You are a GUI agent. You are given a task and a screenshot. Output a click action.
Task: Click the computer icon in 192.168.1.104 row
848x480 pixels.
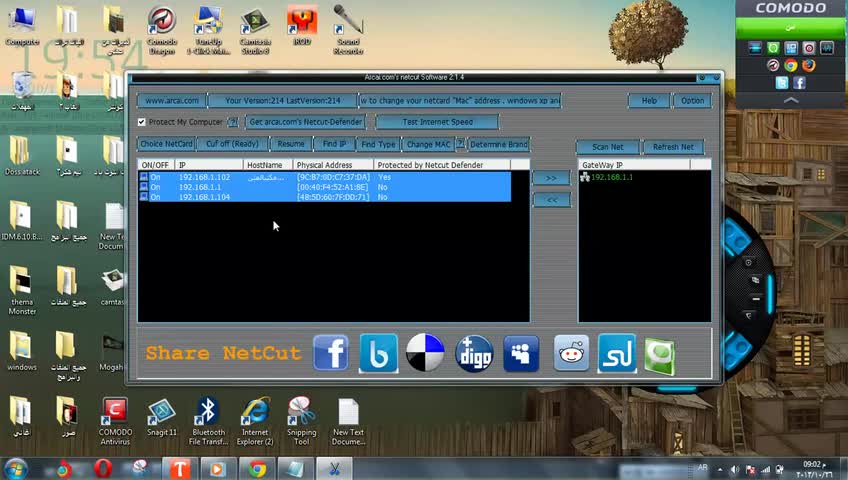click(x=143, y=197)
